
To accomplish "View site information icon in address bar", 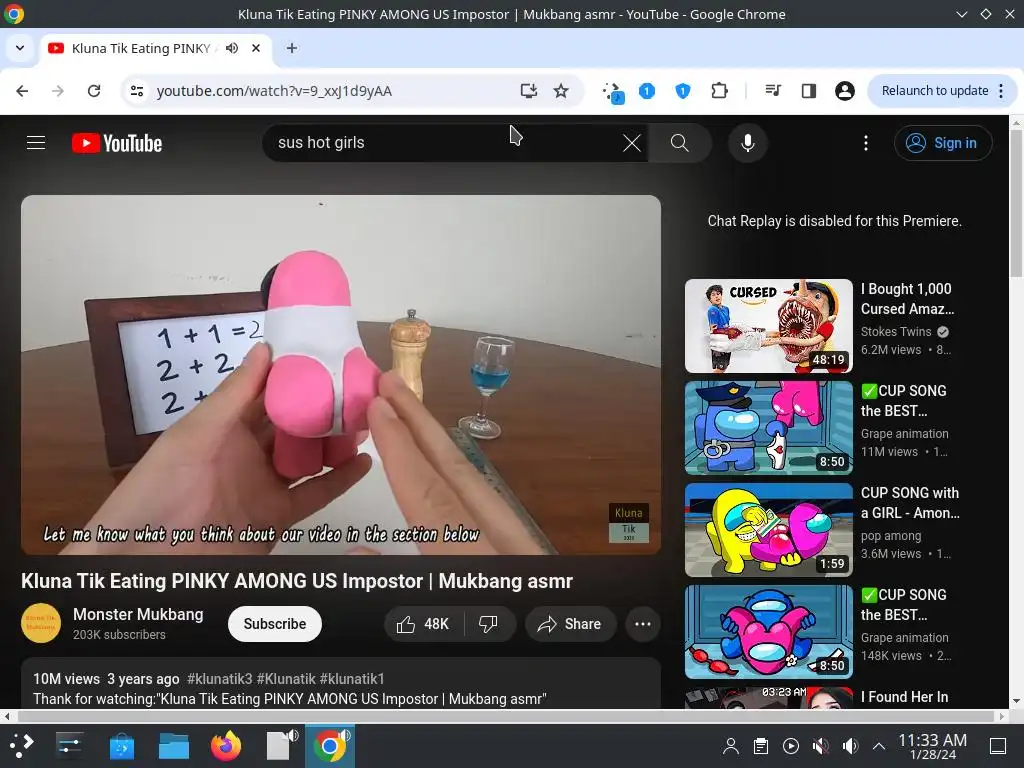I will coord(136,91).
